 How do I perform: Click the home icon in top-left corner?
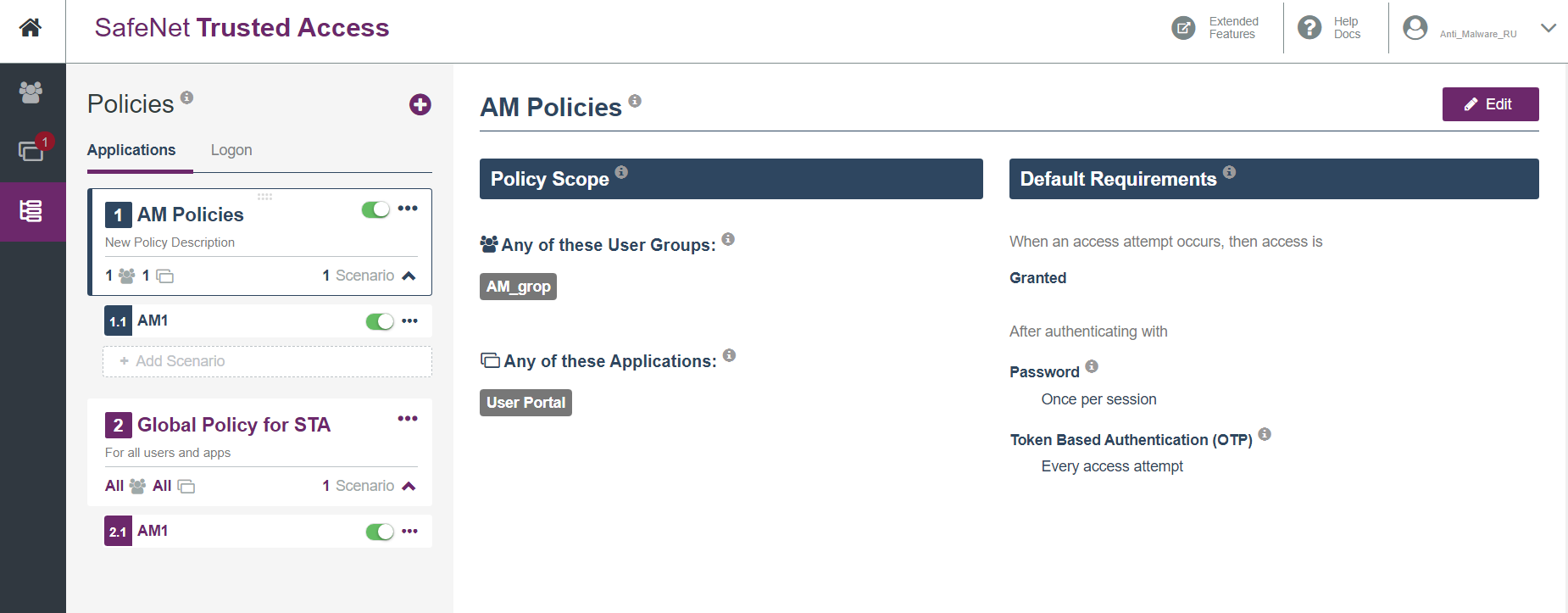(31, 28)
